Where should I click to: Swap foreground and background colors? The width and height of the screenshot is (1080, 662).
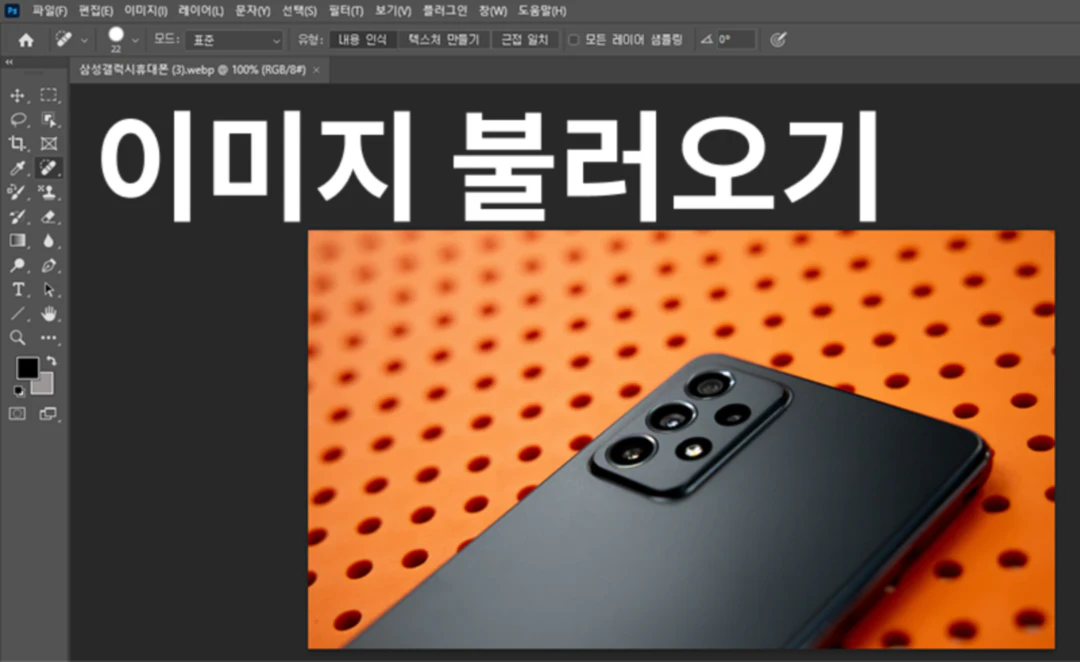[51, 360]
